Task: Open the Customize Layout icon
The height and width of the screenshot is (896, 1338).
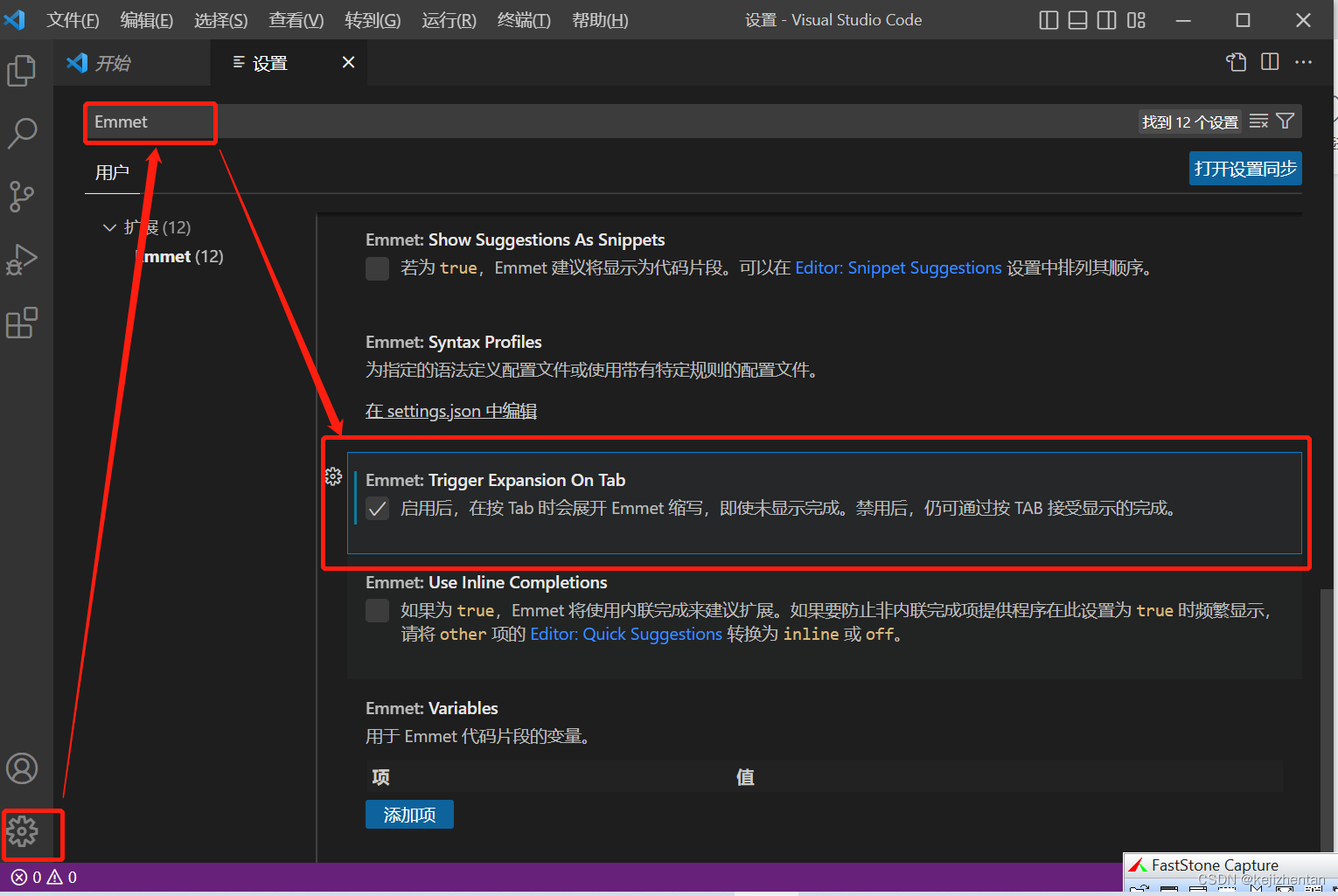Action: [1136, 20]
